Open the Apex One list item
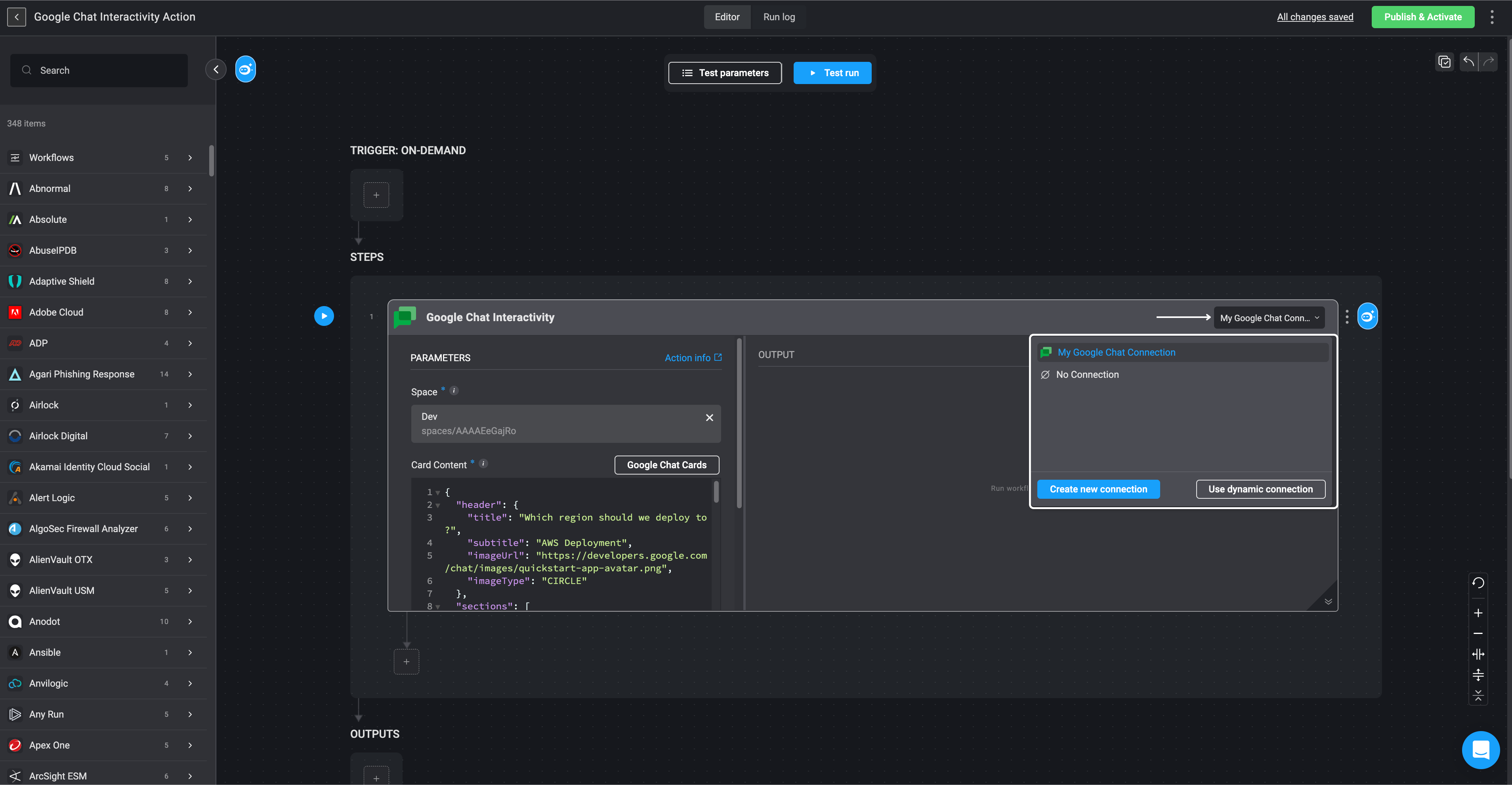 tap(103, 745)
